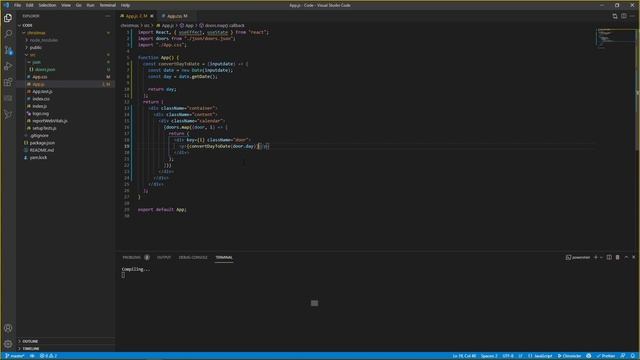
Task: Switch to the Problems panel tab
Action: point(131,258)
